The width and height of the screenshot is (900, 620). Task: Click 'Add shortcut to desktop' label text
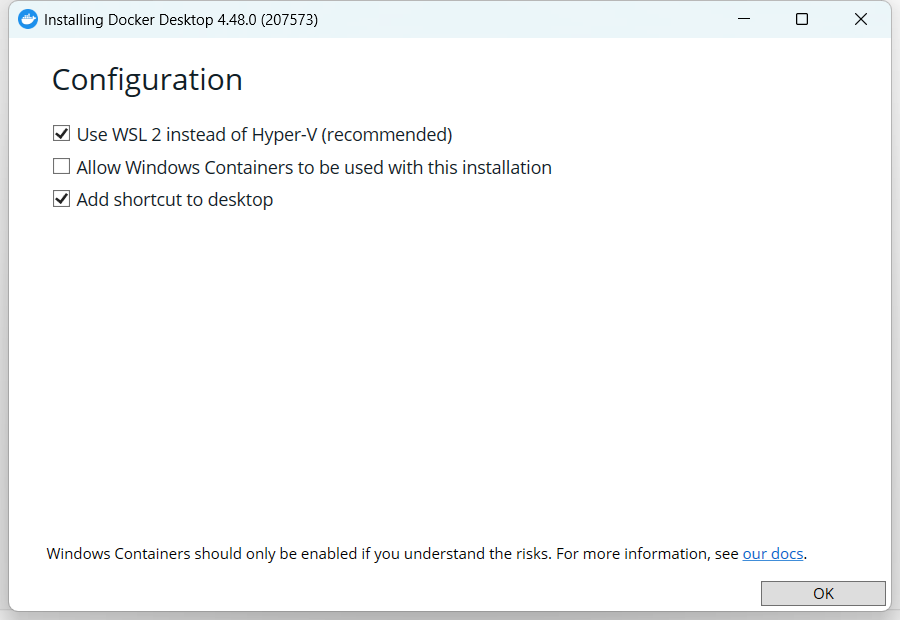point(175,200)
